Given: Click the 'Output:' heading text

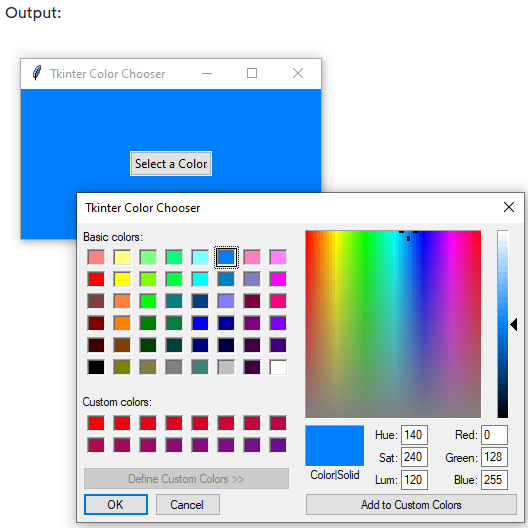Looking at the screenshot, I should pos(33,13).
